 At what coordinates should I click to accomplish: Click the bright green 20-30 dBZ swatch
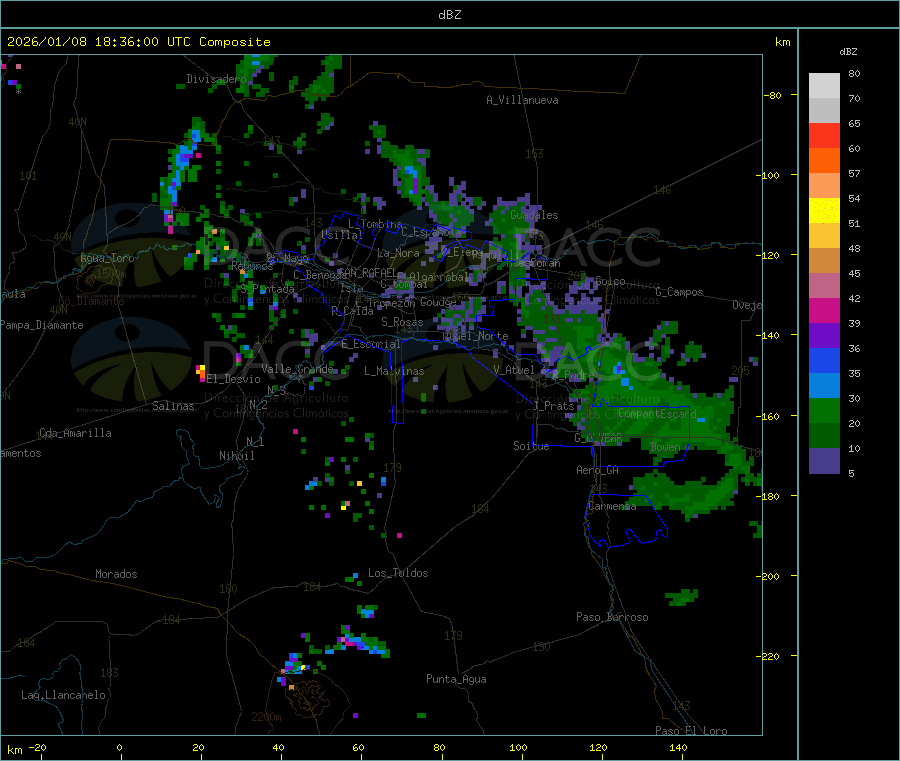824,410
